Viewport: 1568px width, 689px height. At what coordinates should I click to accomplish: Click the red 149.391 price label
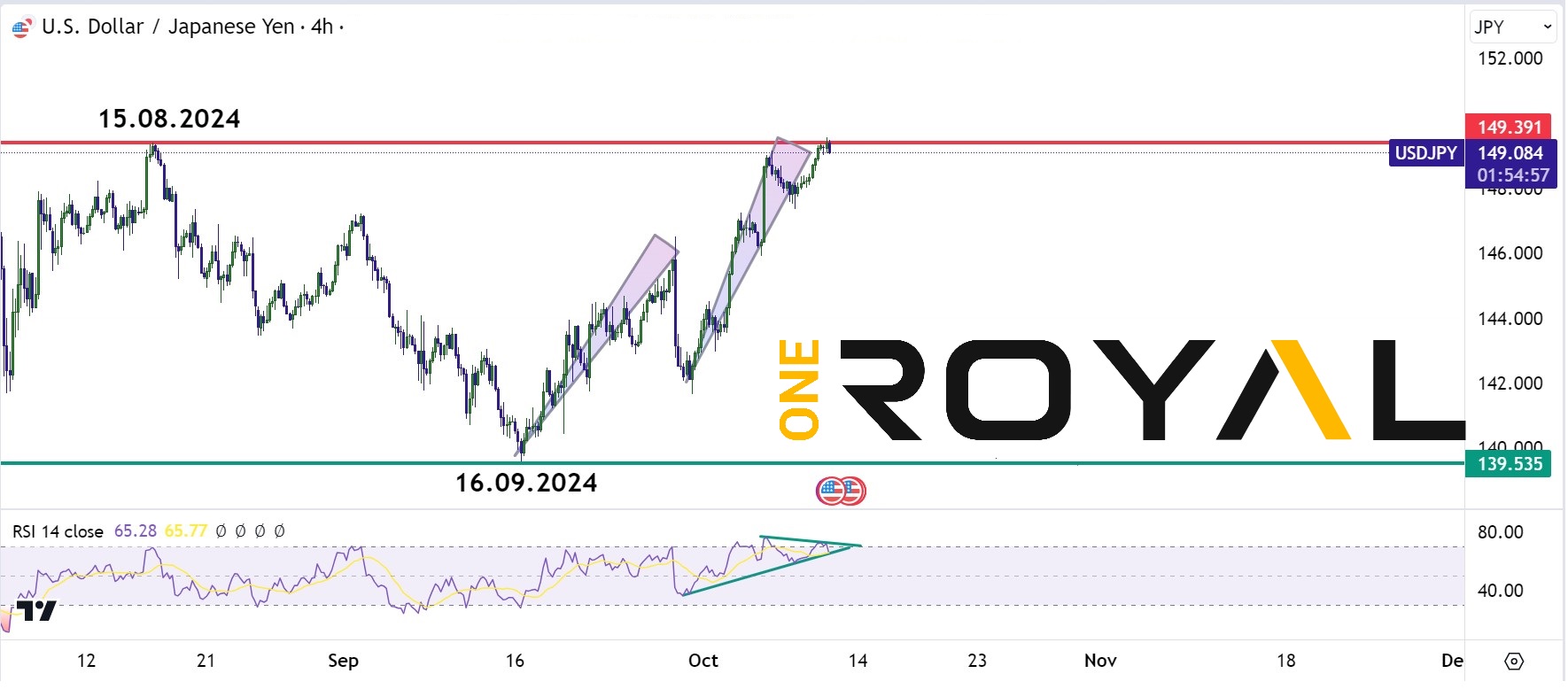click(1509, 127)
